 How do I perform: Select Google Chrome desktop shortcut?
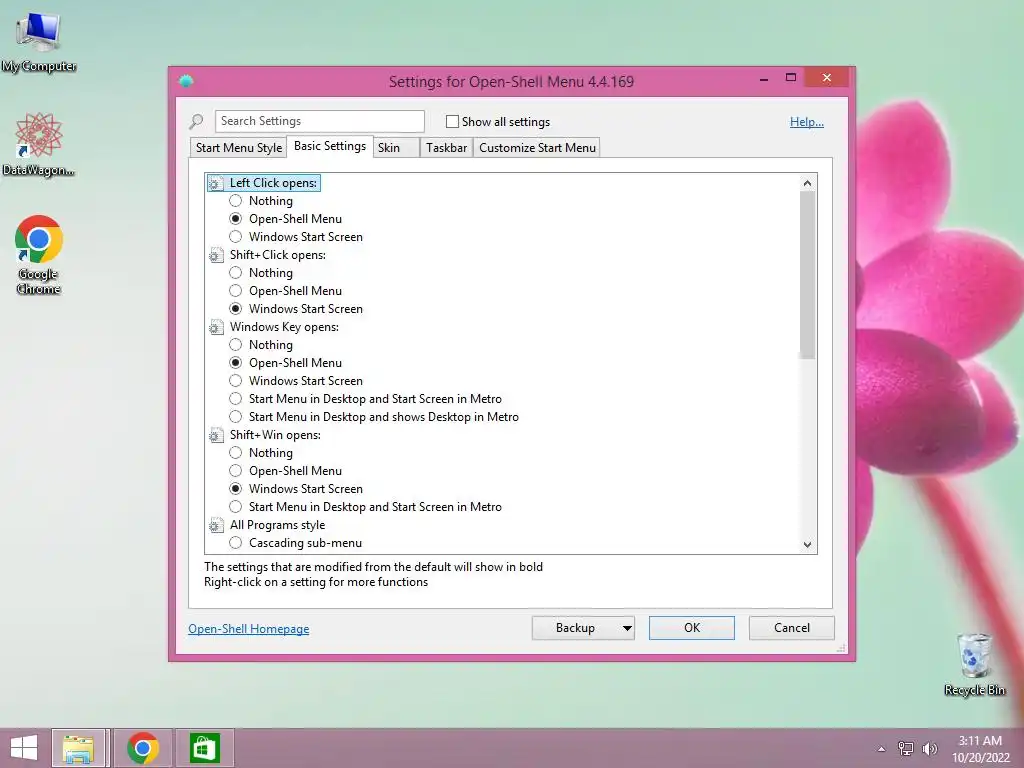point(39,255)
